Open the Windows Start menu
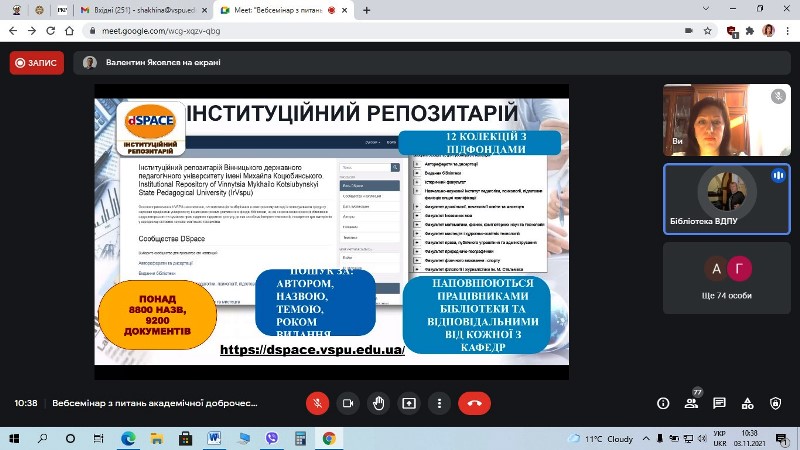 (14, 438)
